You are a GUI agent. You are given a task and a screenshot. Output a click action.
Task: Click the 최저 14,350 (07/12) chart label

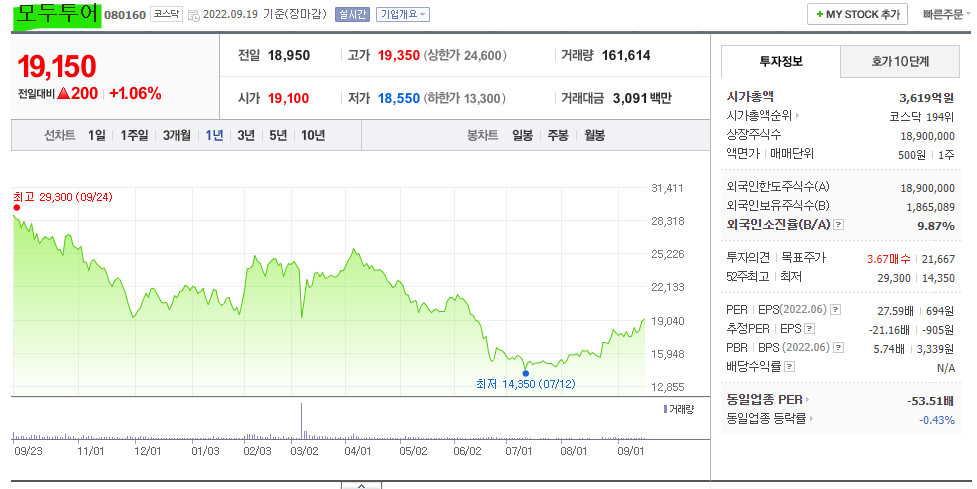(x=525, y=384)
